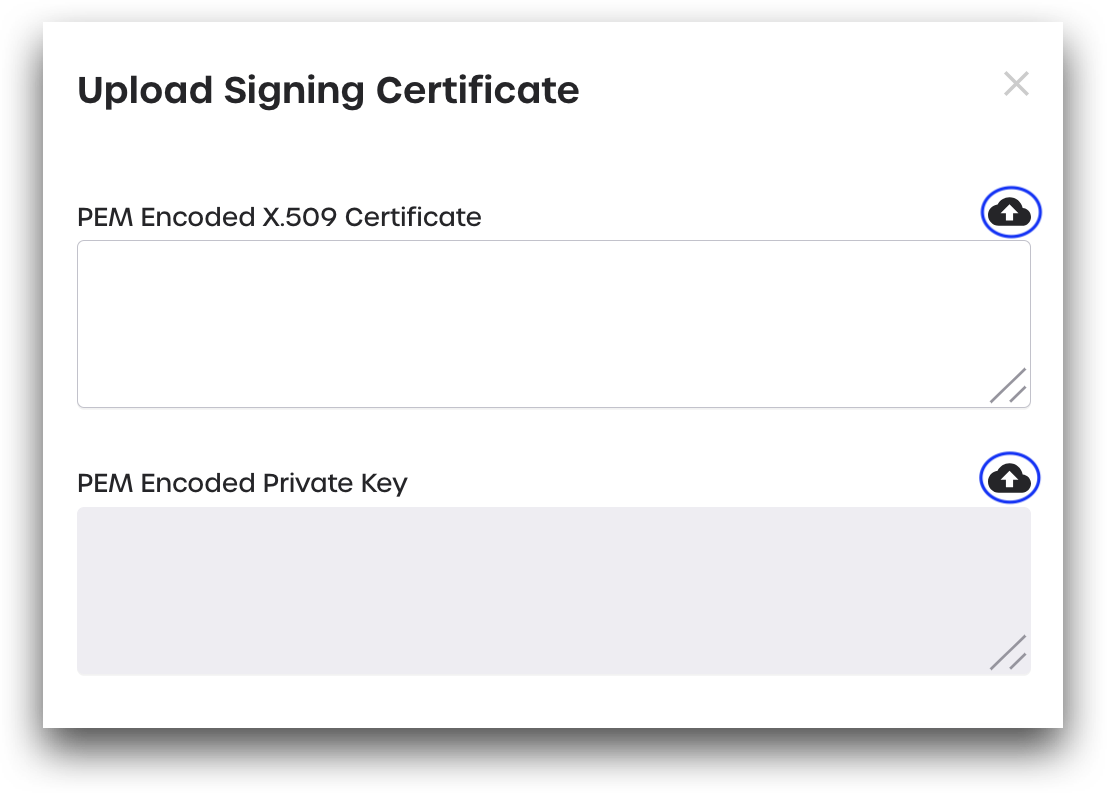Click the resize handle of the private key textarea
Screen dimensions: 1107x793
click(1009, 653)
